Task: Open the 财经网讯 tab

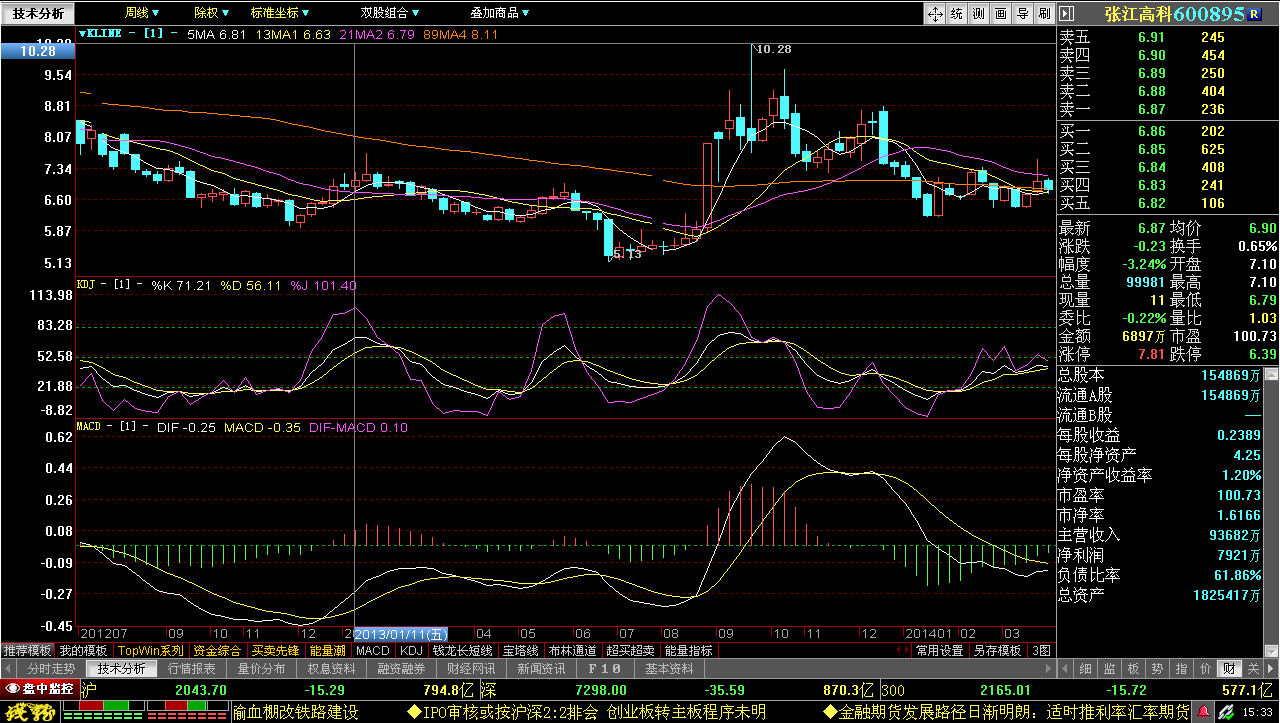Action: [x=471, y=669]
